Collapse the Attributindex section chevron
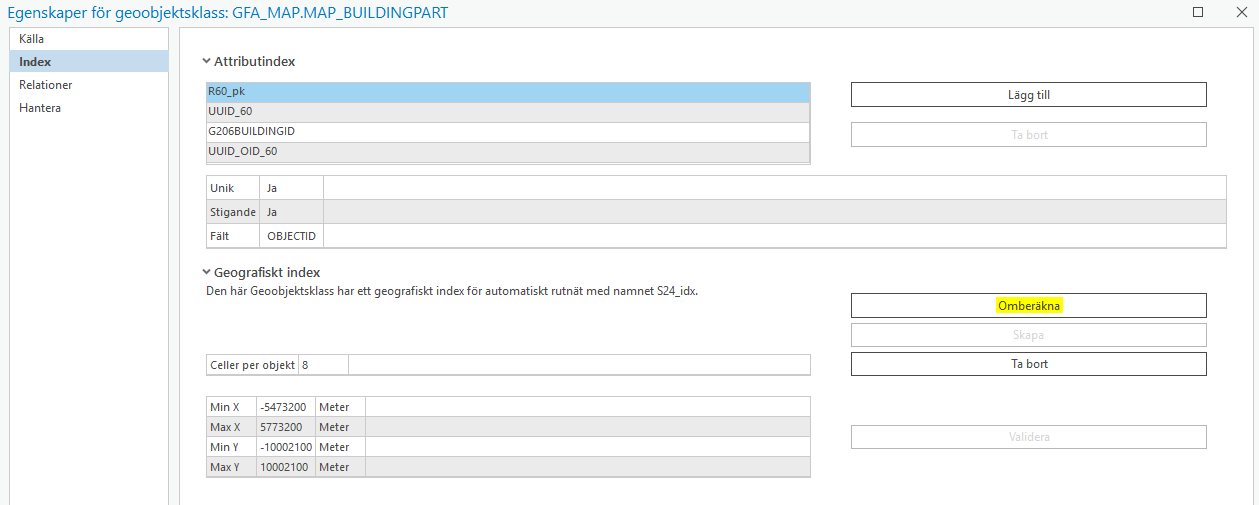The width and height of the screenshot is (1259, 505). pos(206,61)
